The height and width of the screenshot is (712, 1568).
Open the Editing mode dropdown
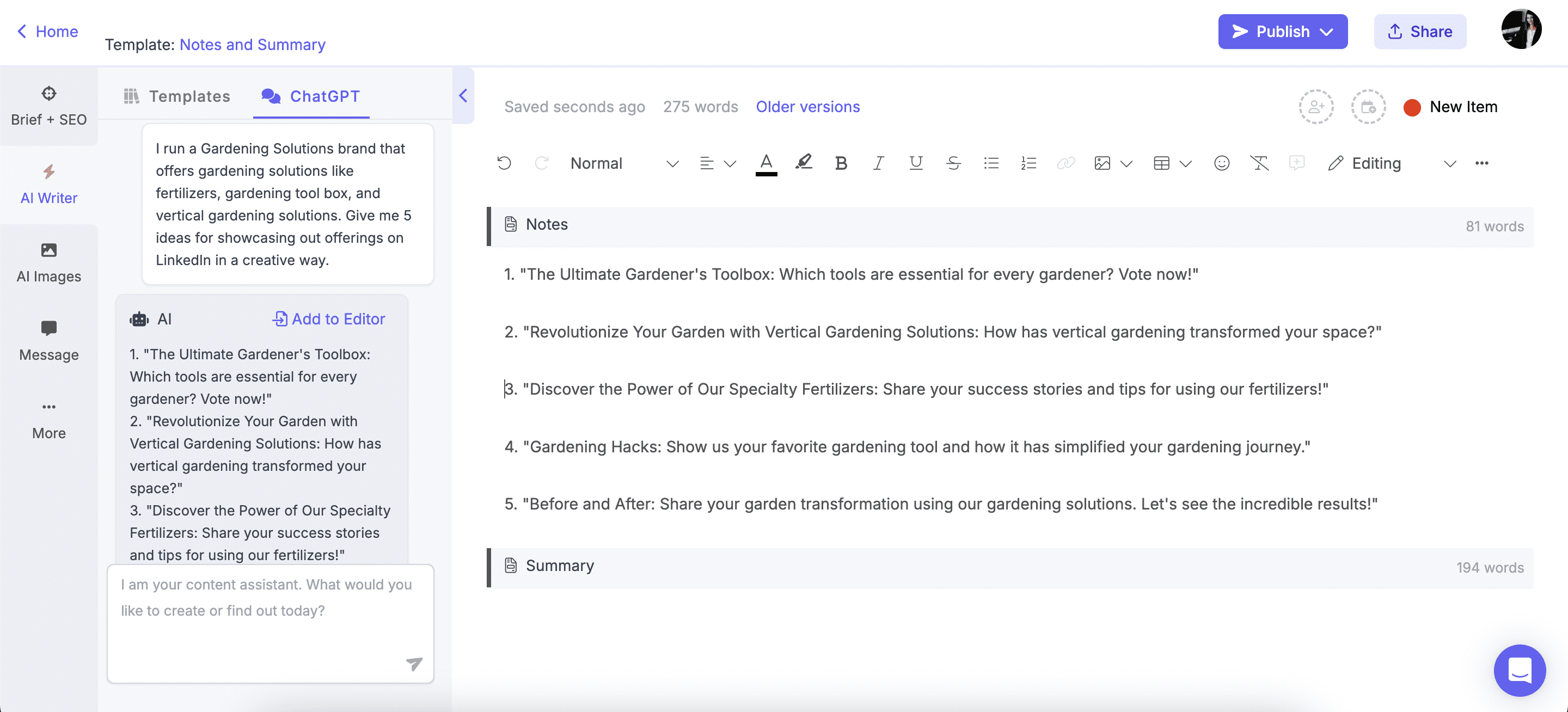coord(1392,163)
